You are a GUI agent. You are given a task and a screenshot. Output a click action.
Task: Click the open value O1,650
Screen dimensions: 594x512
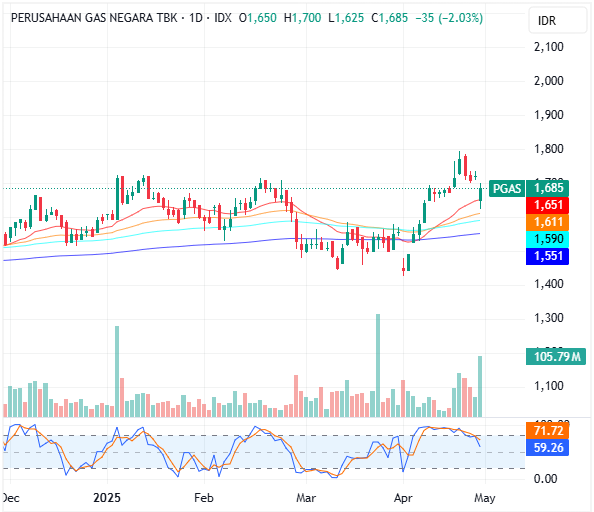tap(258, 18)
